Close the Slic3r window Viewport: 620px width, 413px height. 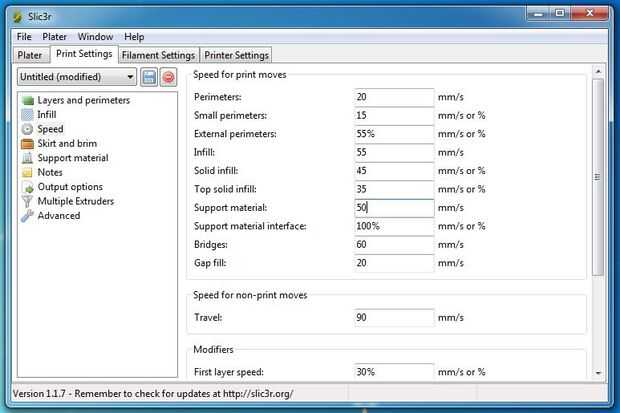tap(589, 14)
